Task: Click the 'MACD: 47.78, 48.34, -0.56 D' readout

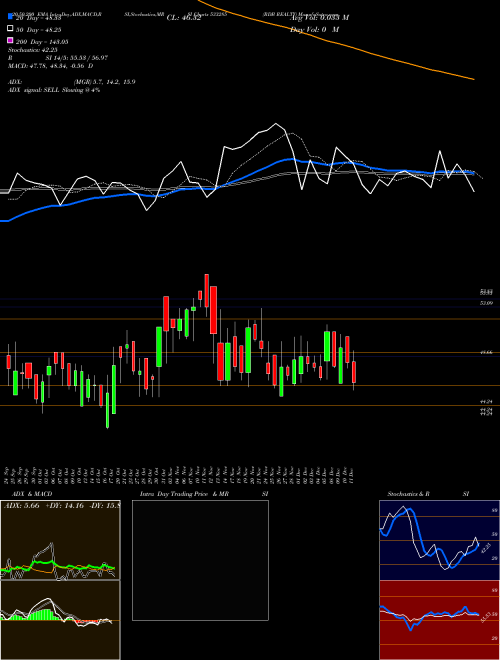Action: (51, 66)
